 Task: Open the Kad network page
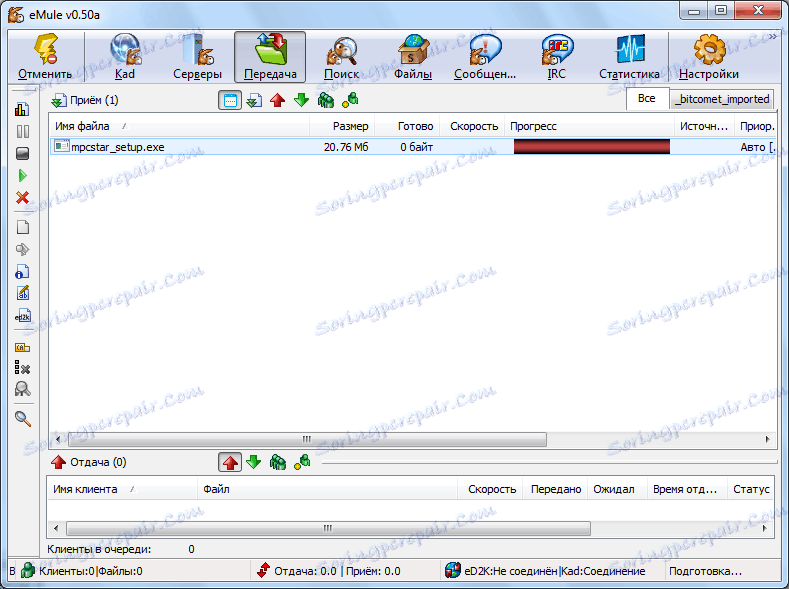pos(125,57)
